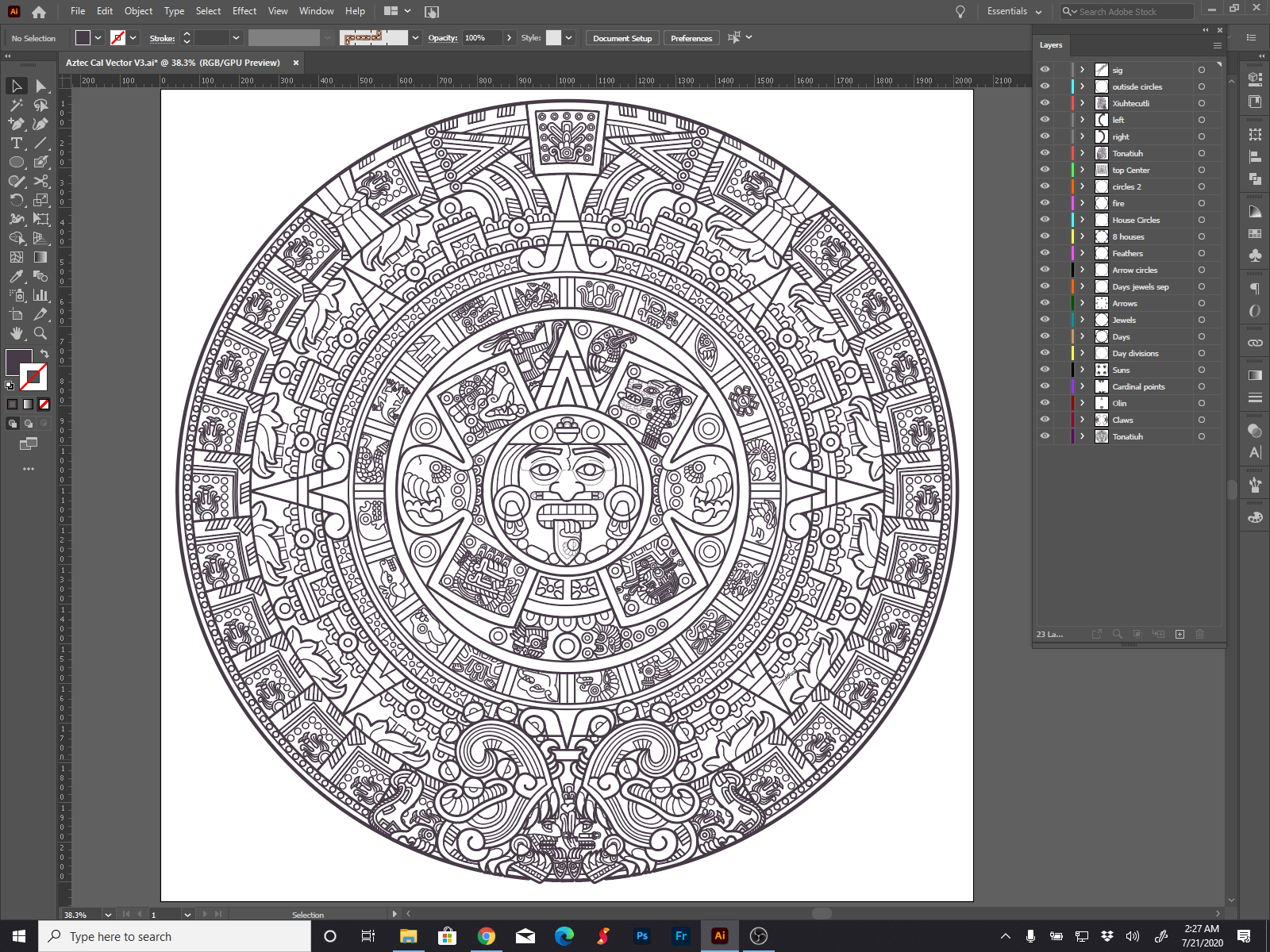Image resolution: width=1270 pixels, height=952 pixels.
Task: Choose the Magic Wand tool
Action: [17, 105]
